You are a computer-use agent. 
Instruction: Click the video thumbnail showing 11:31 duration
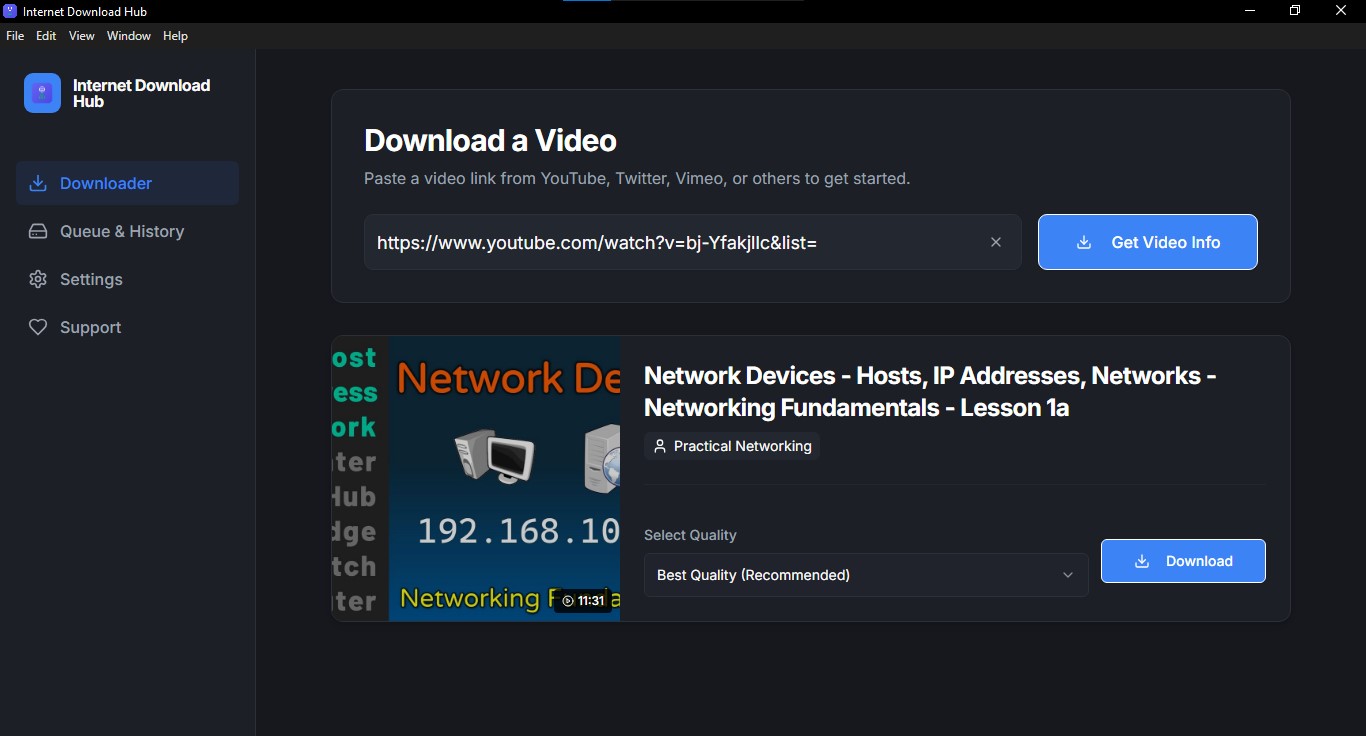point(476,479)
